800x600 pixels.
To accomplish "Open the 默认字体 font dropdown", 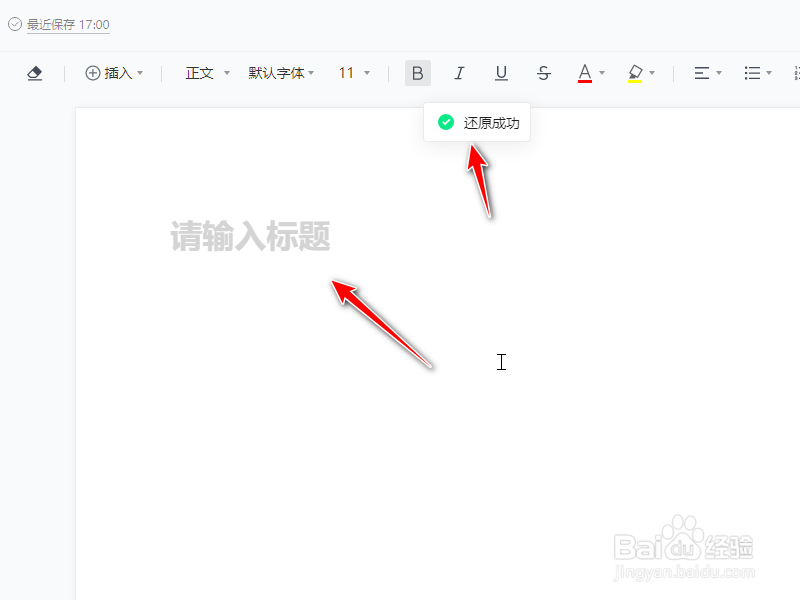I will coord(278,73).
